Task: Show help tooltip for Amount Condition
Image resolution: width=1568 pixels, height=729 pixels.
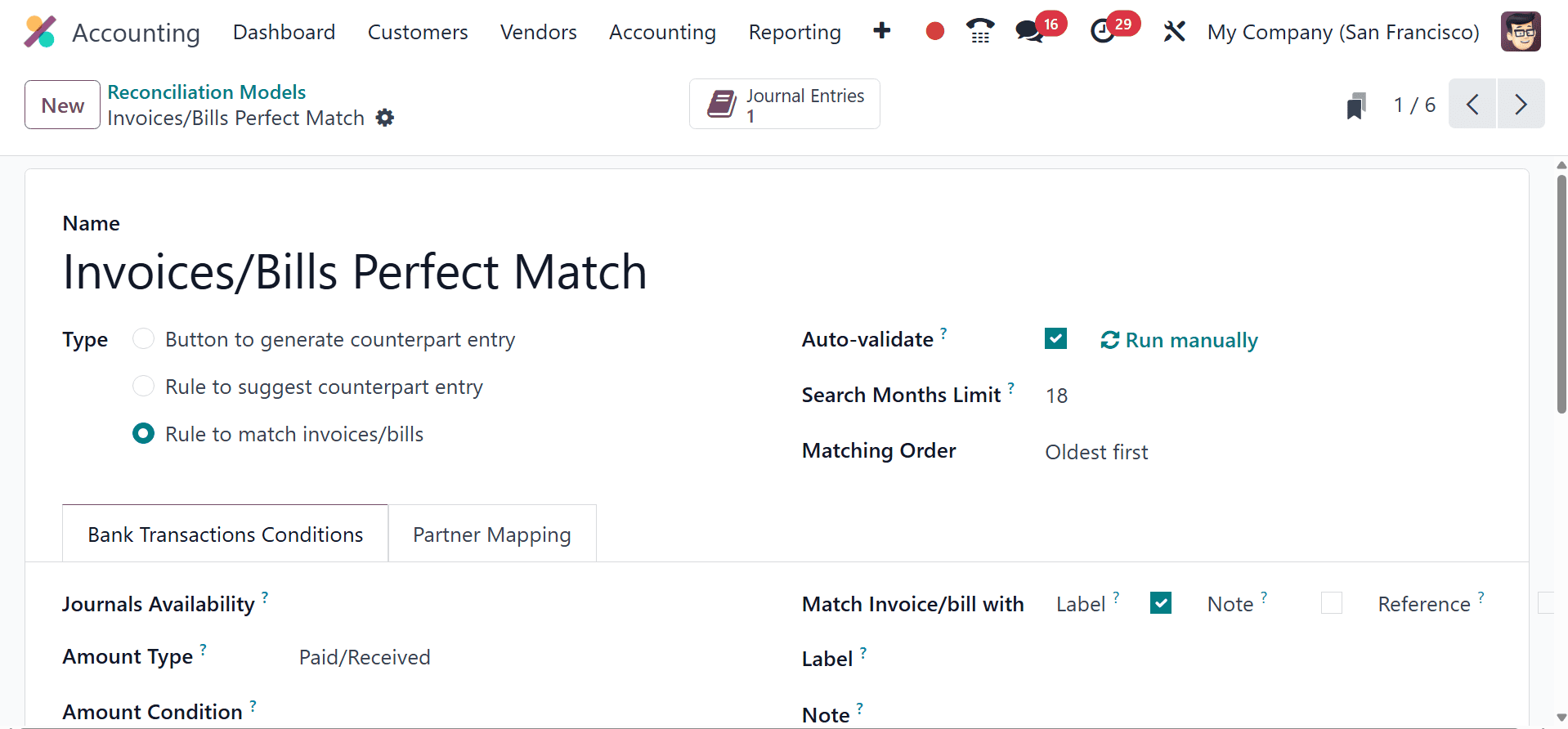Action: pos(253,705)
